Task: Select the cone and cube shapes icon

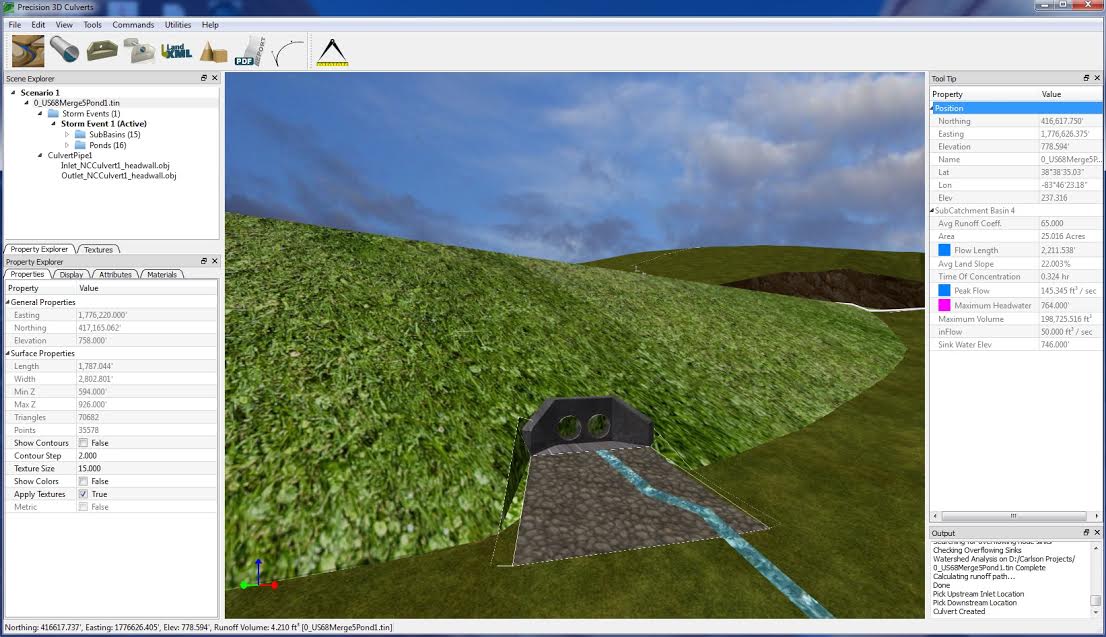Action: tap(212, 51)
